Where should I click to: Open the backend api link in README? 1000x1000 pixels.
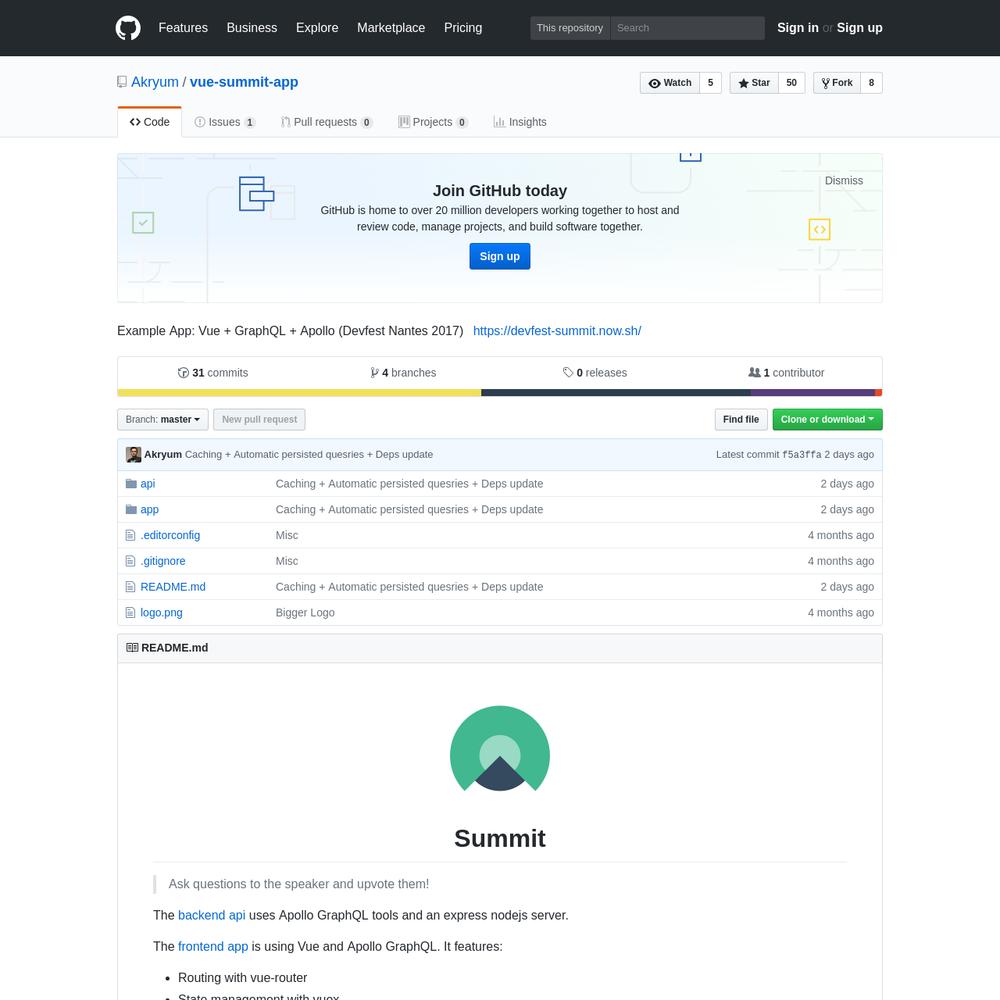(x=212, y=915)
